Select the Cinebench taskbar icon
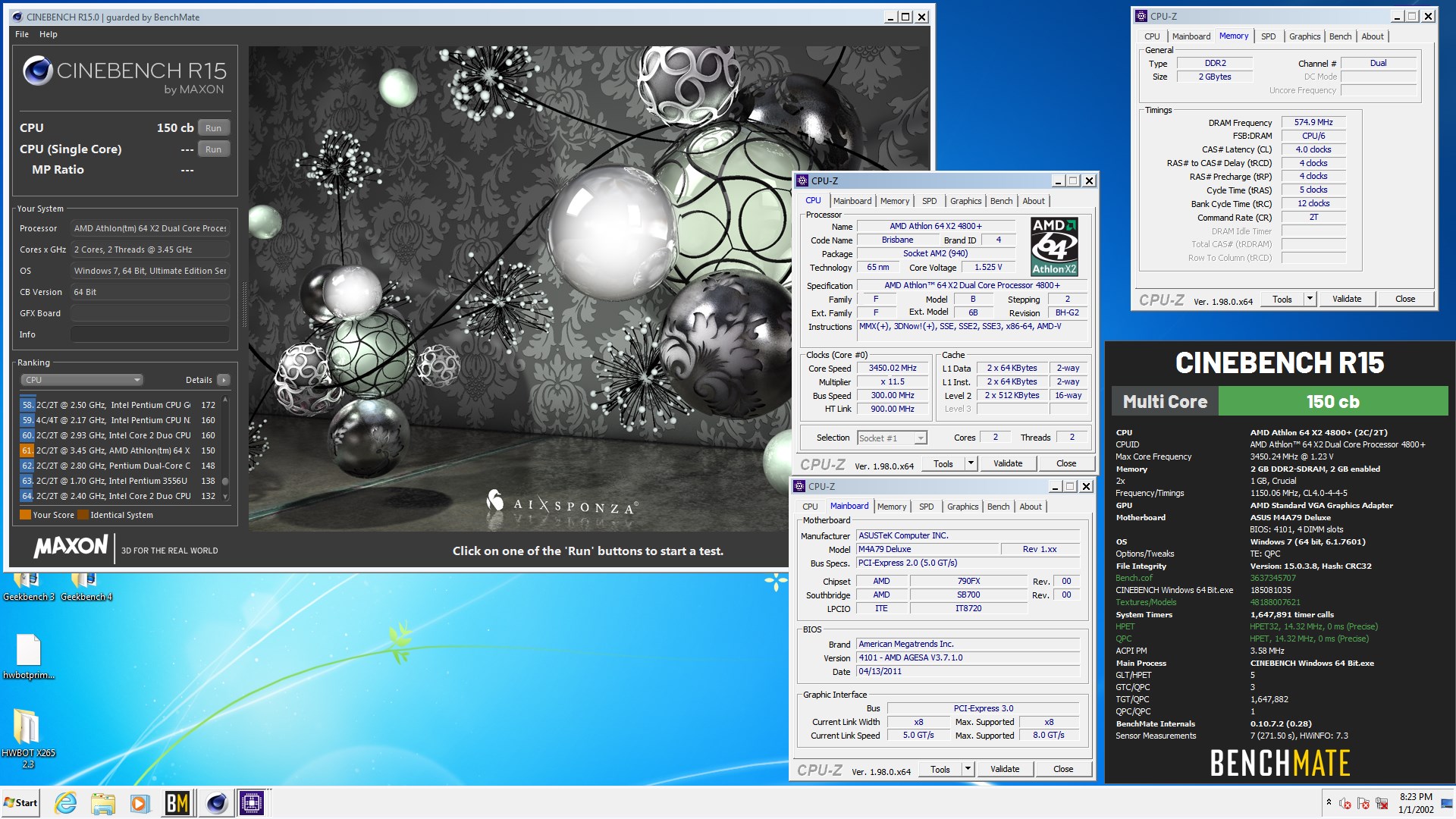 216,803
